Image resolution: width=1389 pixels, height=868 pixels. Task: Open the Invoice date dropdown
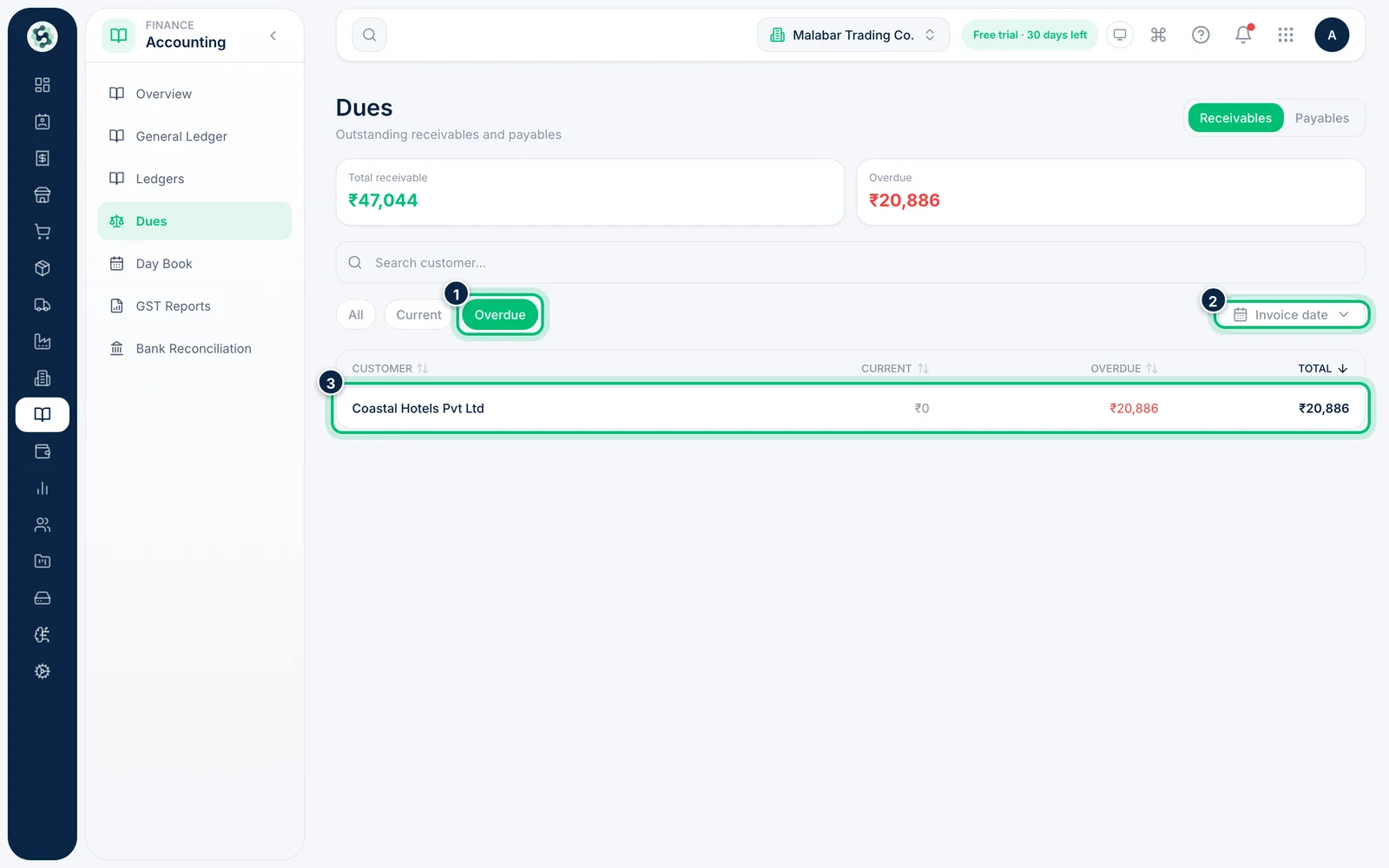coord(1291,314)
